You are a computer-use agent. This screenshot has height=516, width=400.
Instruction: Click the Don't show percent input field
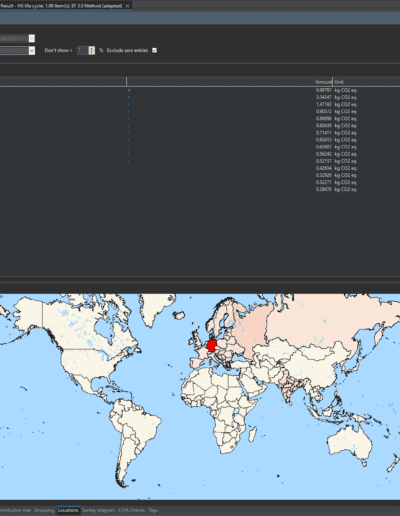click(x=82, y=50)
